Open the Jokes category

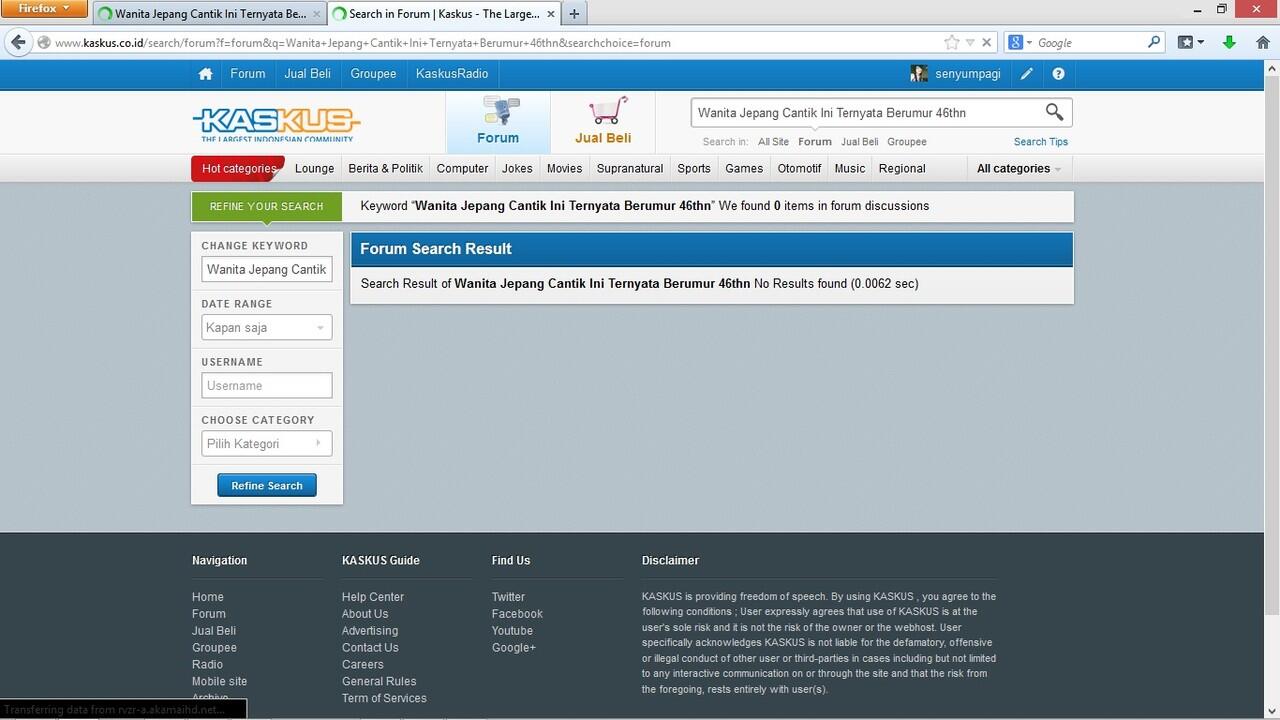[517, 168]
